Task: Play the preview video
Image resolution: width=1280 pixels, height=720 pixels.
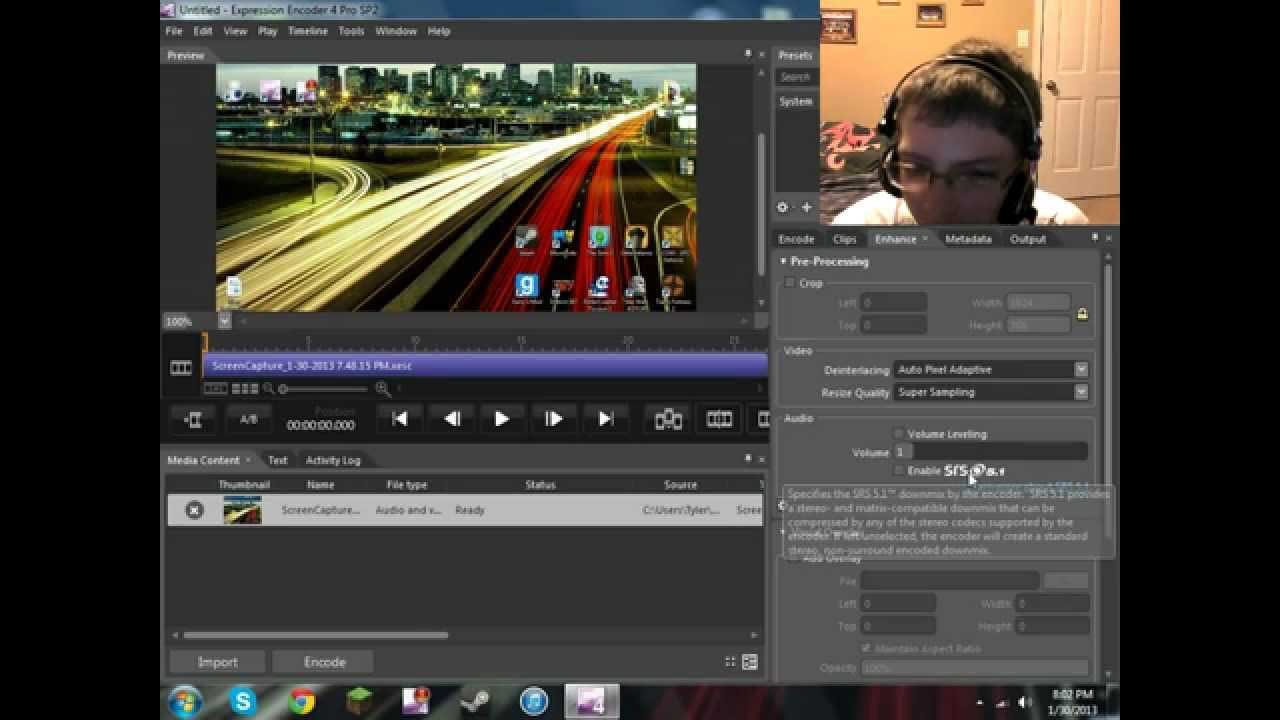Action: pyautogui.click(x=502, y=419)
